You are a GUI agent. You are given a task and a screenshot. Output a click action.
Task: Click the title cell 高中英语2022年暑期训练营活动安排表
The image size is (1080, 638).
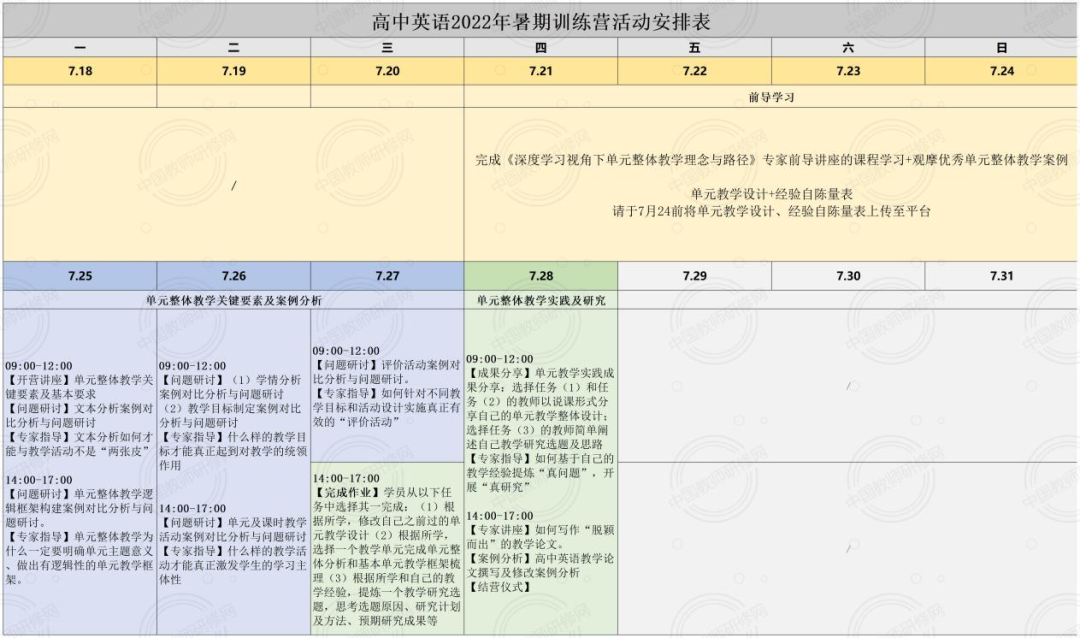pos(540,21)
